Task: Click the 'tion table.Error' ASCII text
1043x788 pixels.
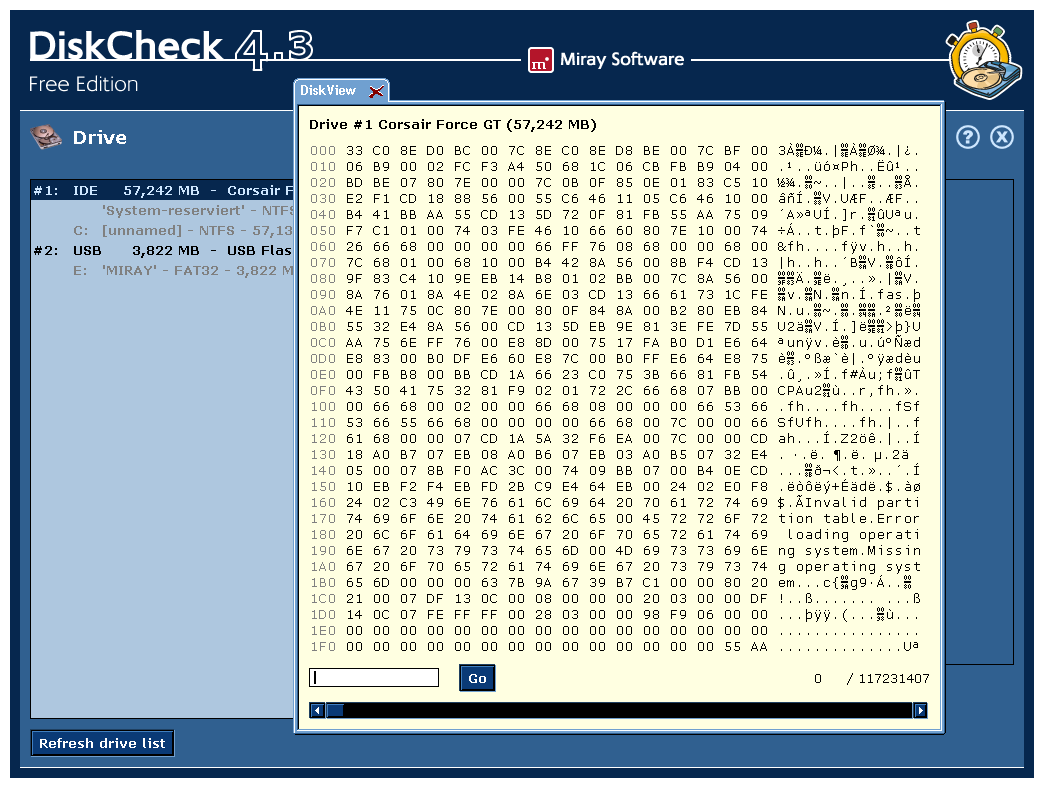Action: [849, 519]
